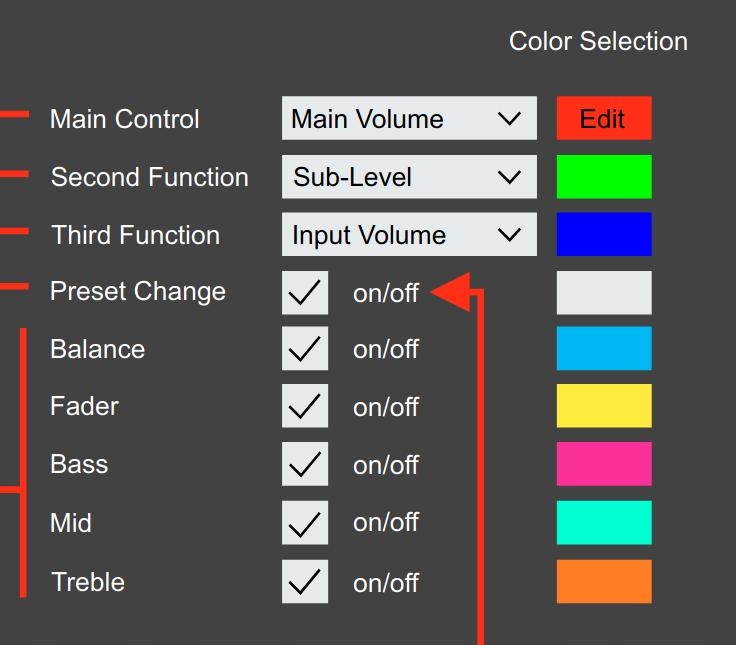Click the white Preset Change color swatch
This screenshot has height=645, width=736.
click(603, 292)
